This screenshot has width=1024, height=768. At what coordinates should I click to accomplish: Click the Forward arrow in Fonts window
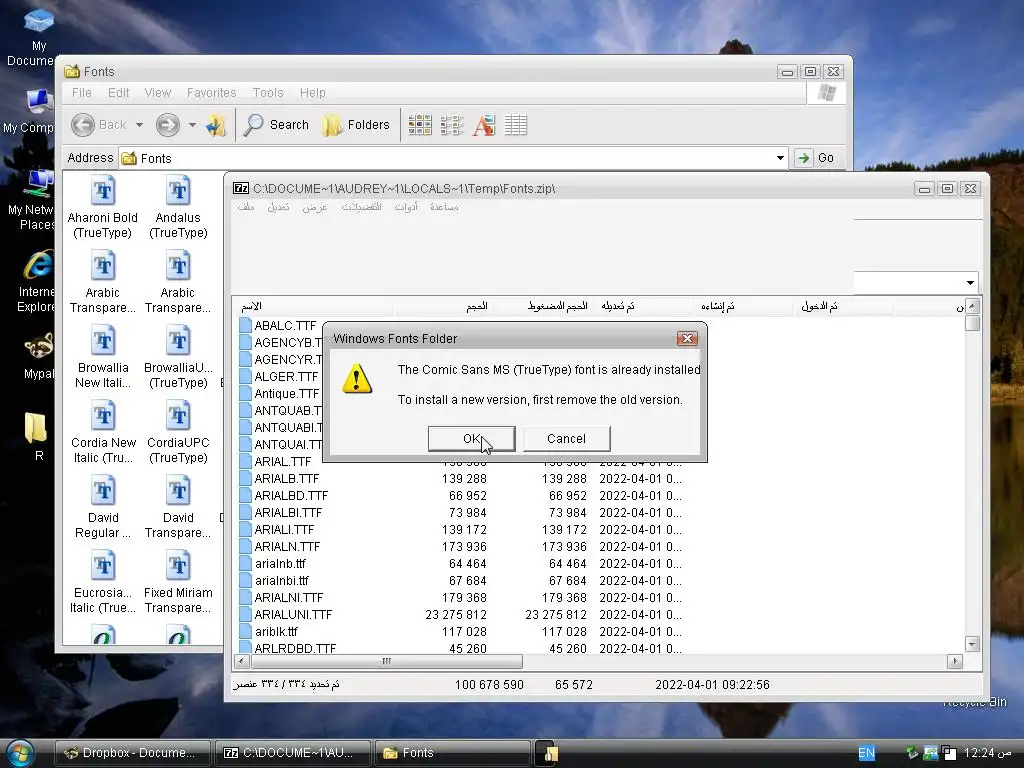[x=168, y=125]
